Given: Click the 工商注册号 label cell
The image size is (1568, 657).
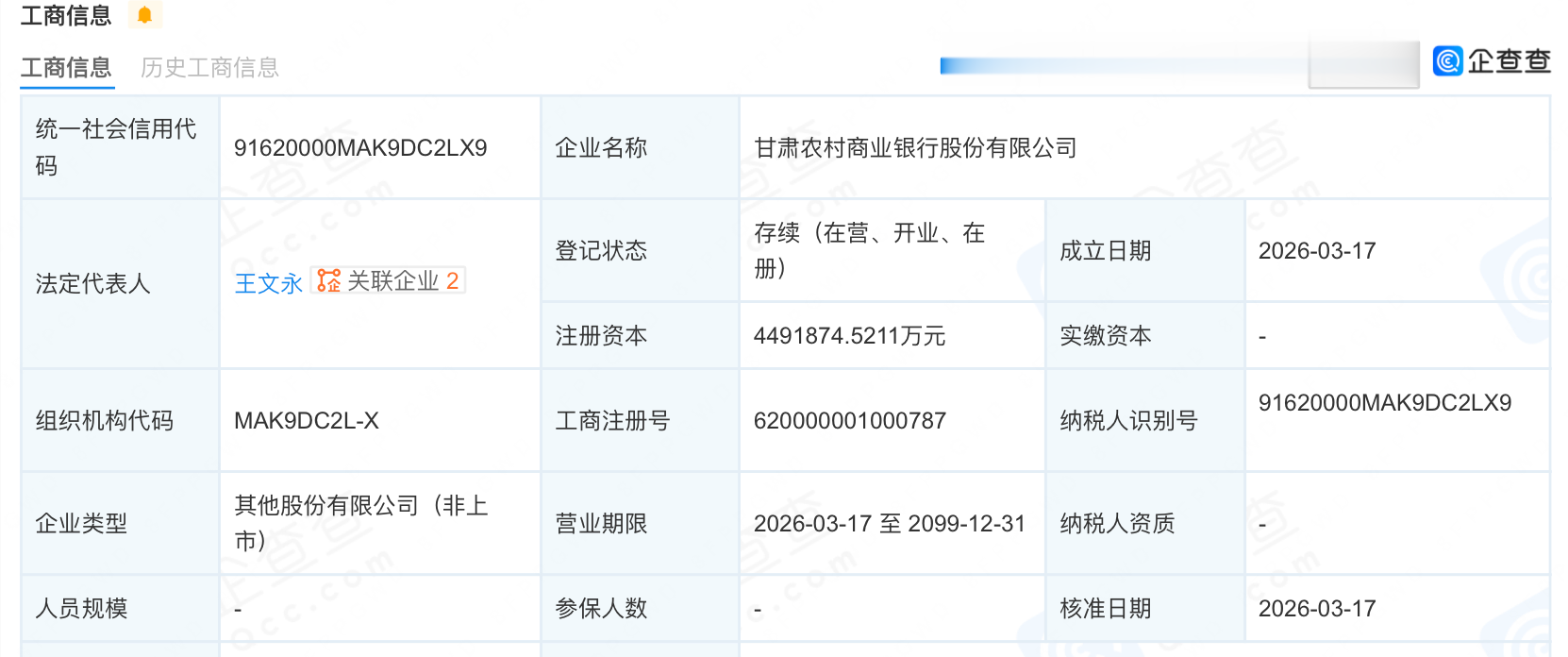Looking at the screenshot, I should point(640,420).
